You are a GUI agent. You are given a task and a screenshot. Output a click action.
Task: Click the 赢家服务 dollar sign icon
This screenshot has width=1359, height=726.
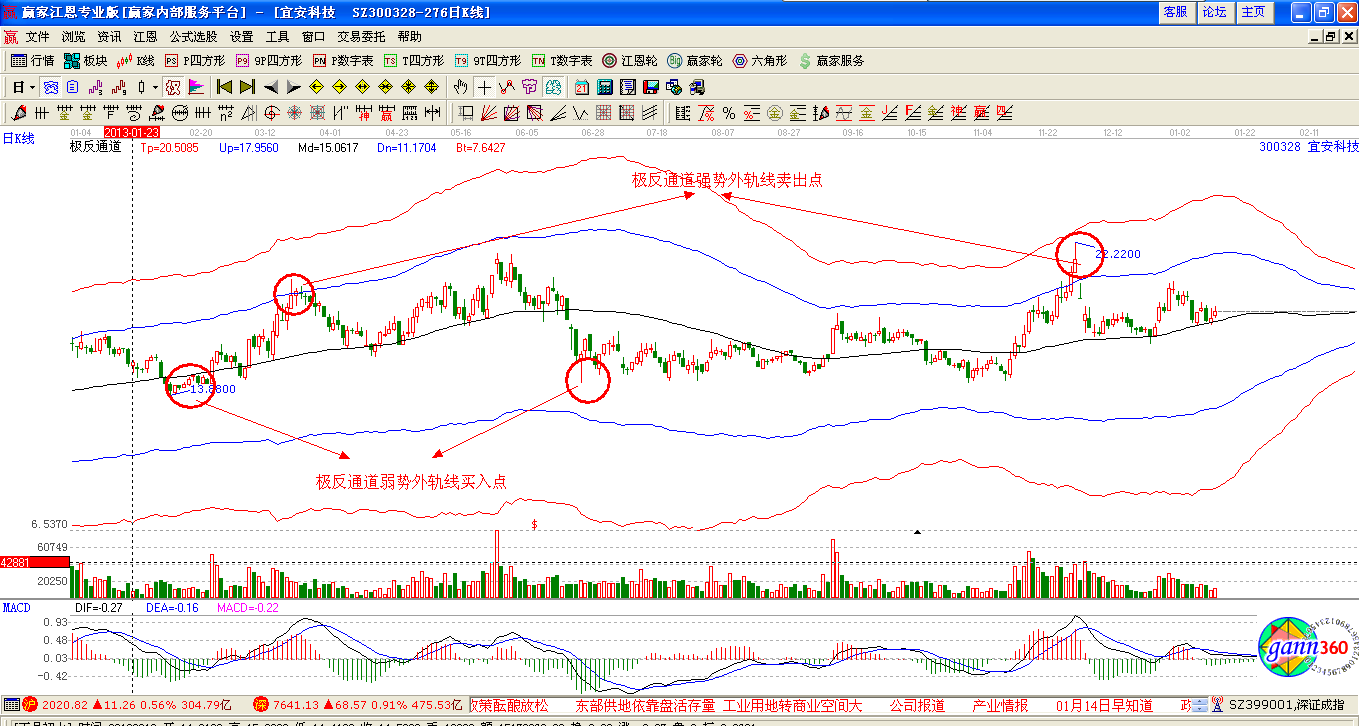coord(830,61)
